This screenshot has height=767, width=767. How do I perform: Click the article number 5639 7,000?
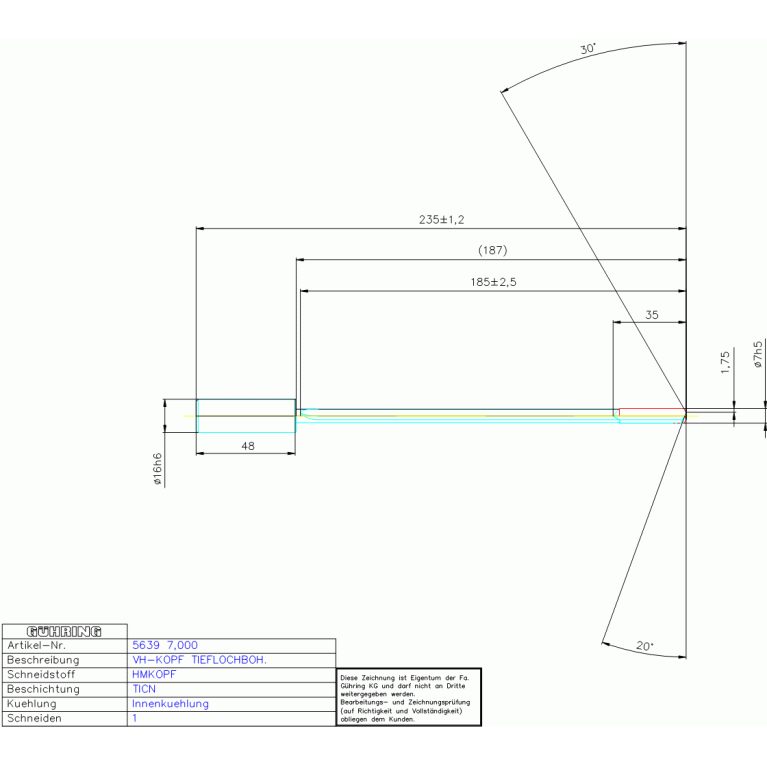point(165,645)
